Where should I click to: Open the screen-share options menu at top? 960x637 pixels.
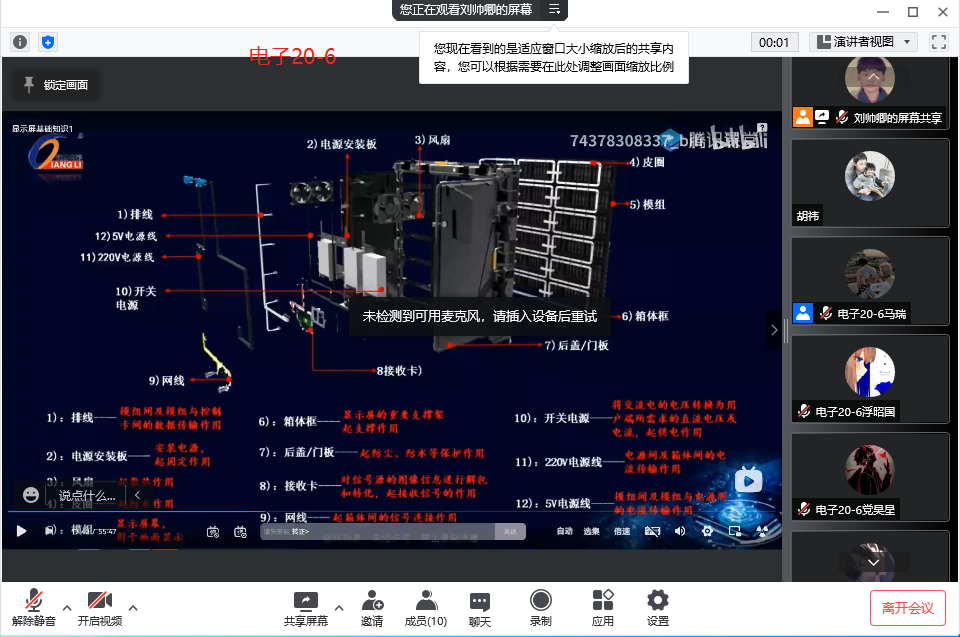coord(555,10)
